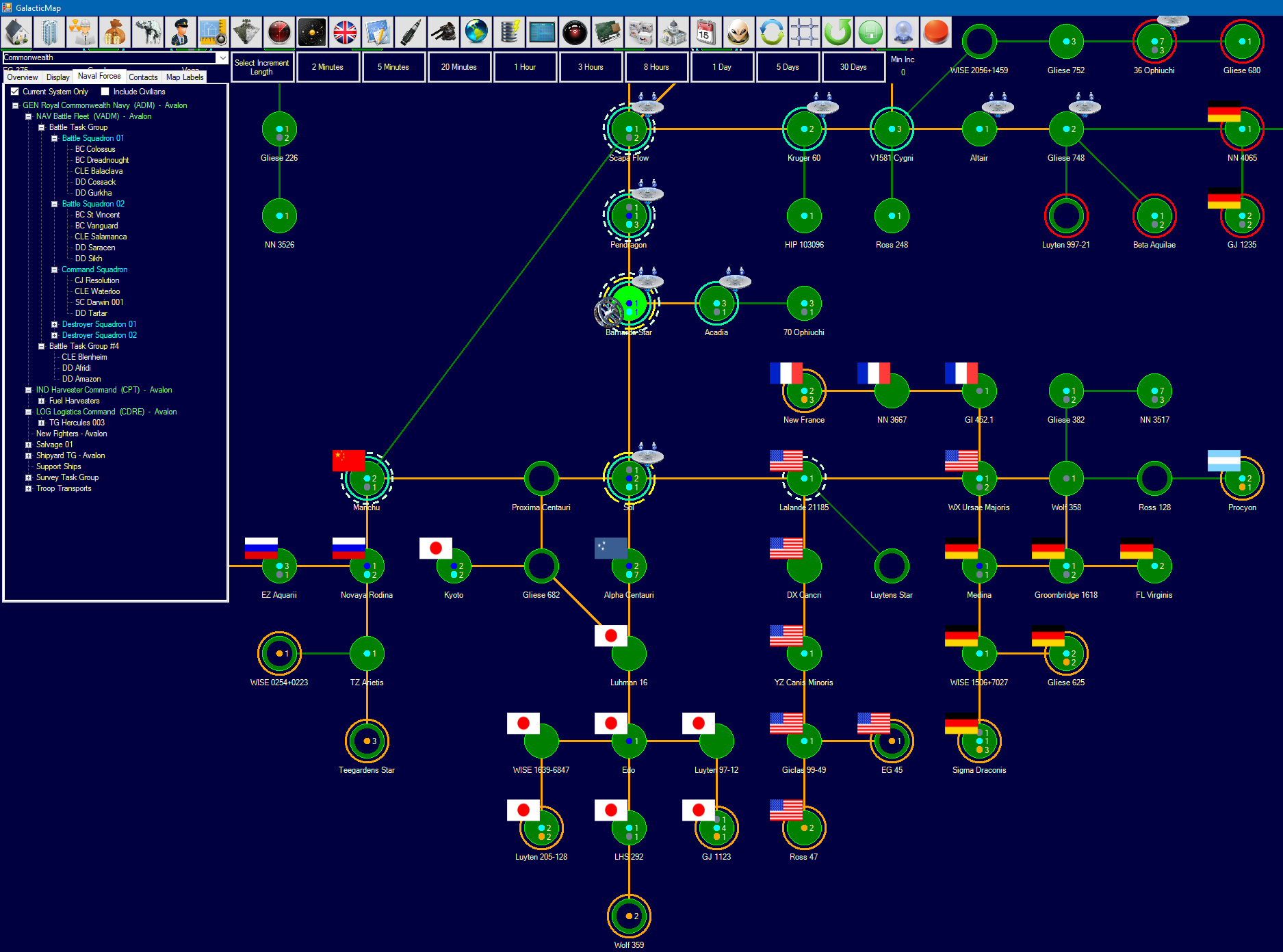This screenshot has width=1283, height=952.
Task: Collapse the Command Squadron node
Action: (55, 269)
